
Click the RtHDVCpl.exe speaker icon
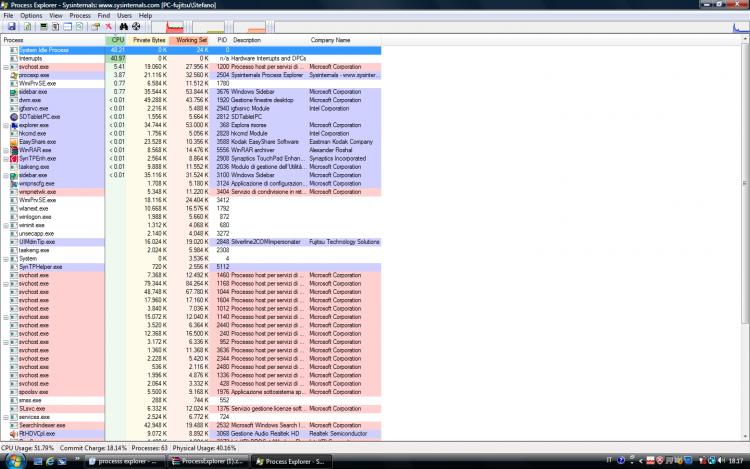point(14,434)
